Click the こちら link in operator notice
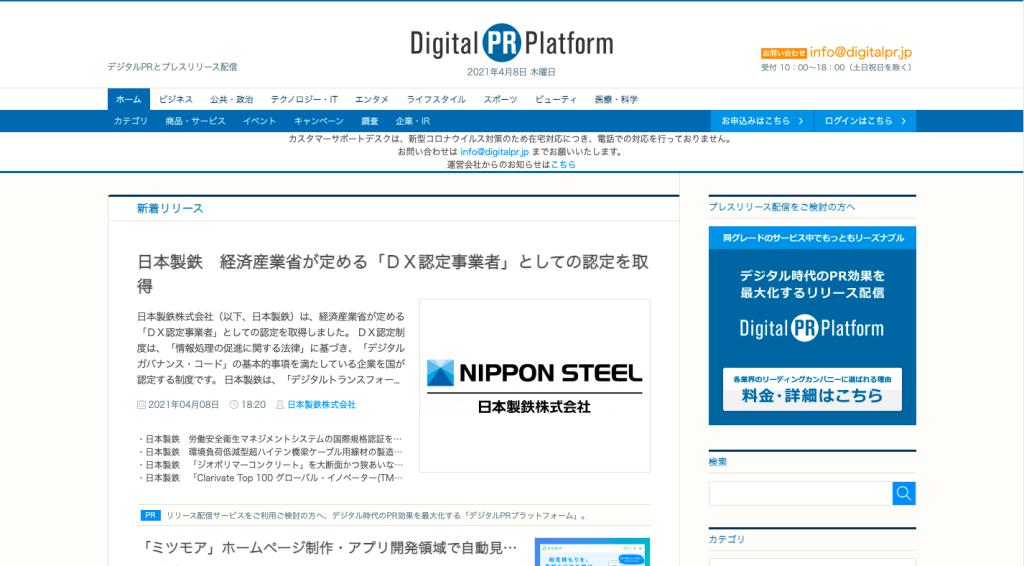This screenshot has width=1024, height=566. pos(563,164)
